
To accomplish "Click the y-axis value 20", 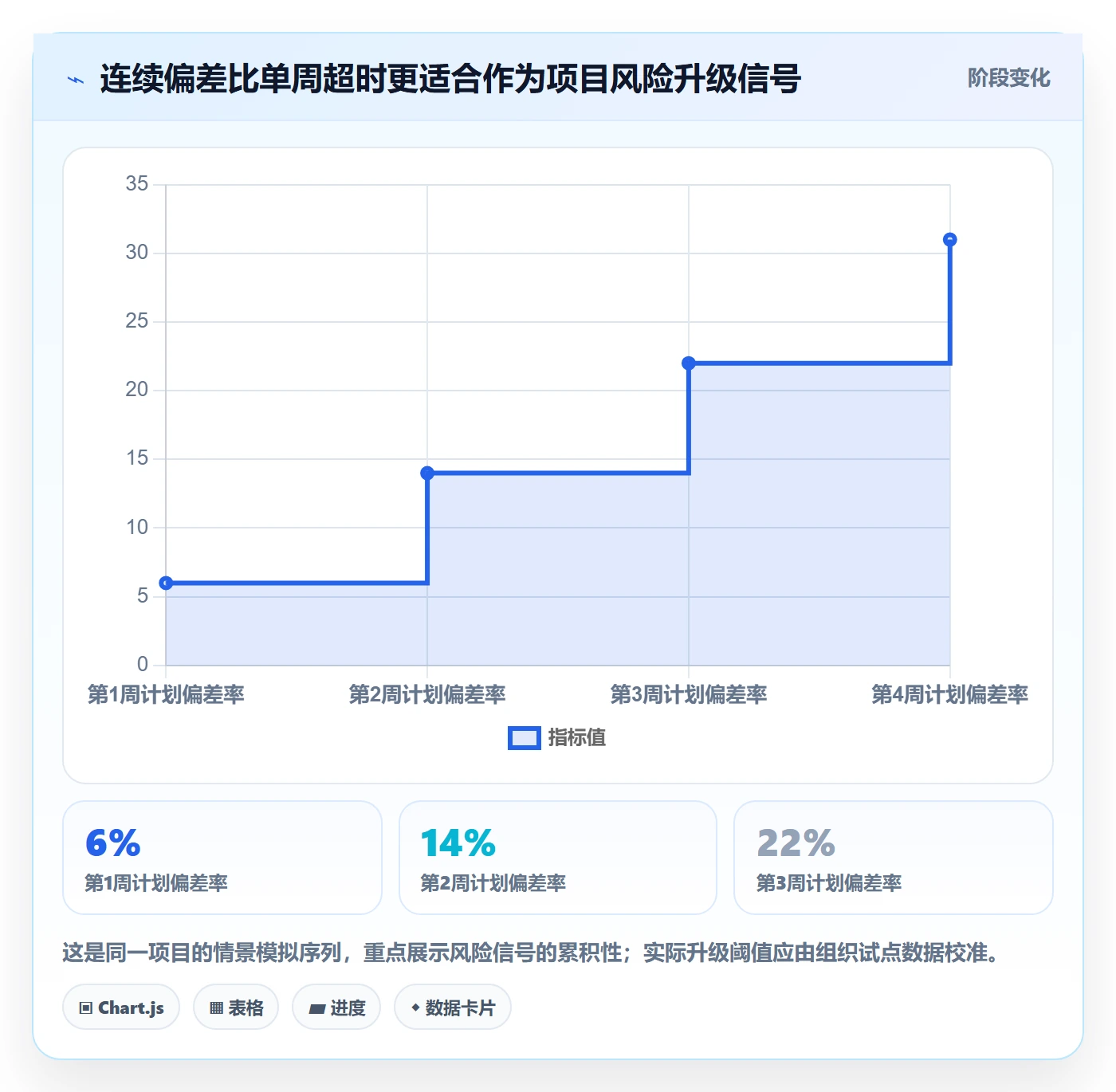I will click(x=137, y=390).
